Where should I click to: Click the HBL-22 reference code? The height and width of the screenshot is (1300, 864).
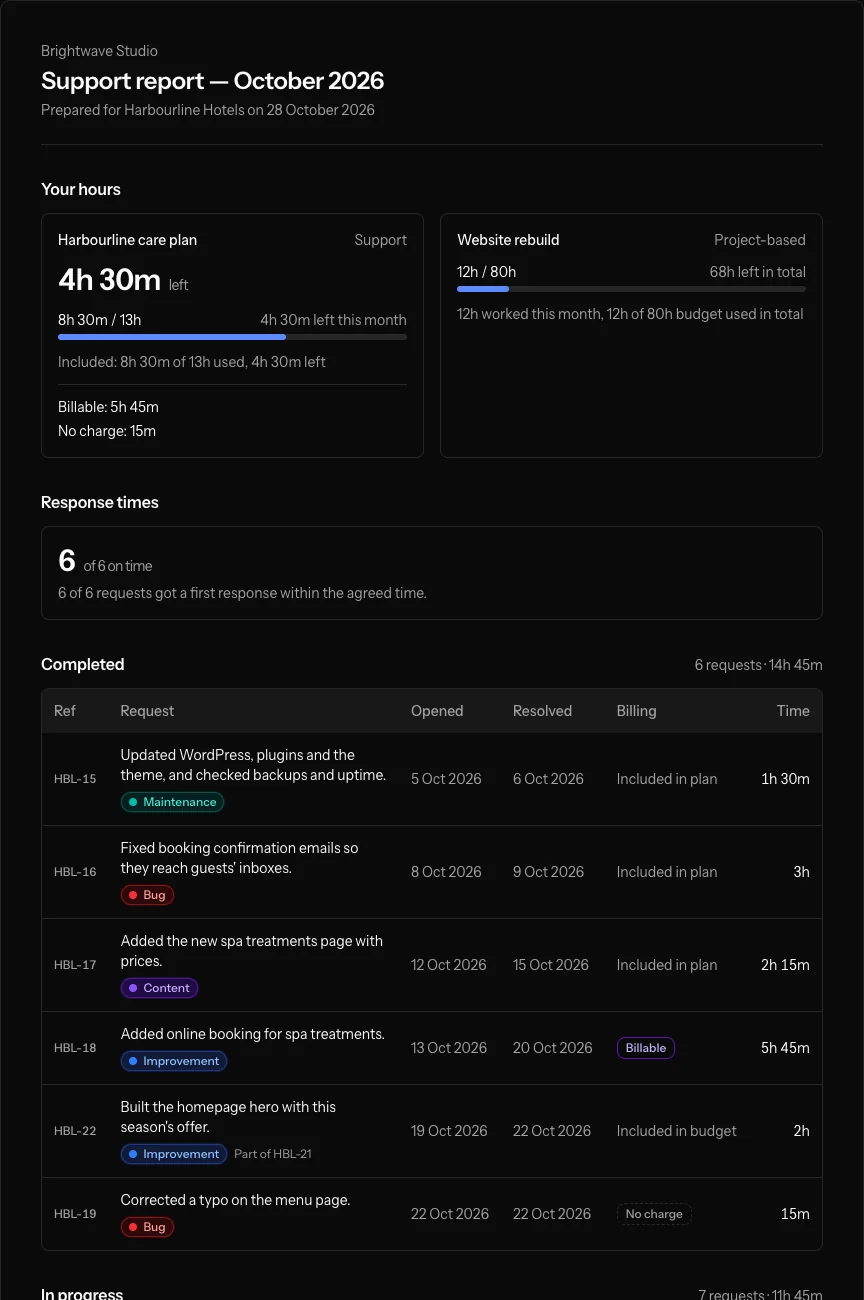[x=75, y=1131]
